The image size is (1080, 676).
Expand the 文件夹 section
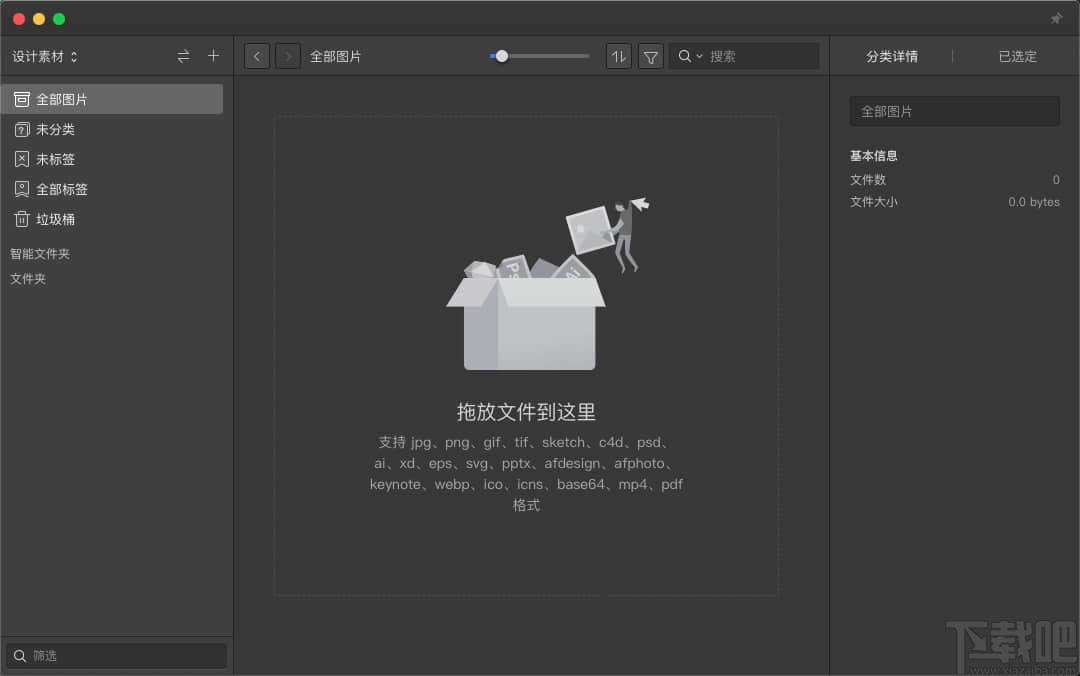(28, 279)
